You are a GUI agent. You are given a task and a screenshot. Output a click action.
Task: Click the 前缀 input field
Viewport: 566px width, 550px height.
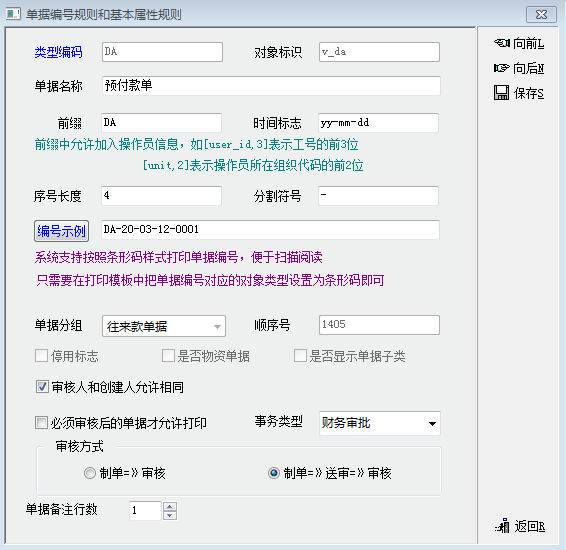point(161,123)
